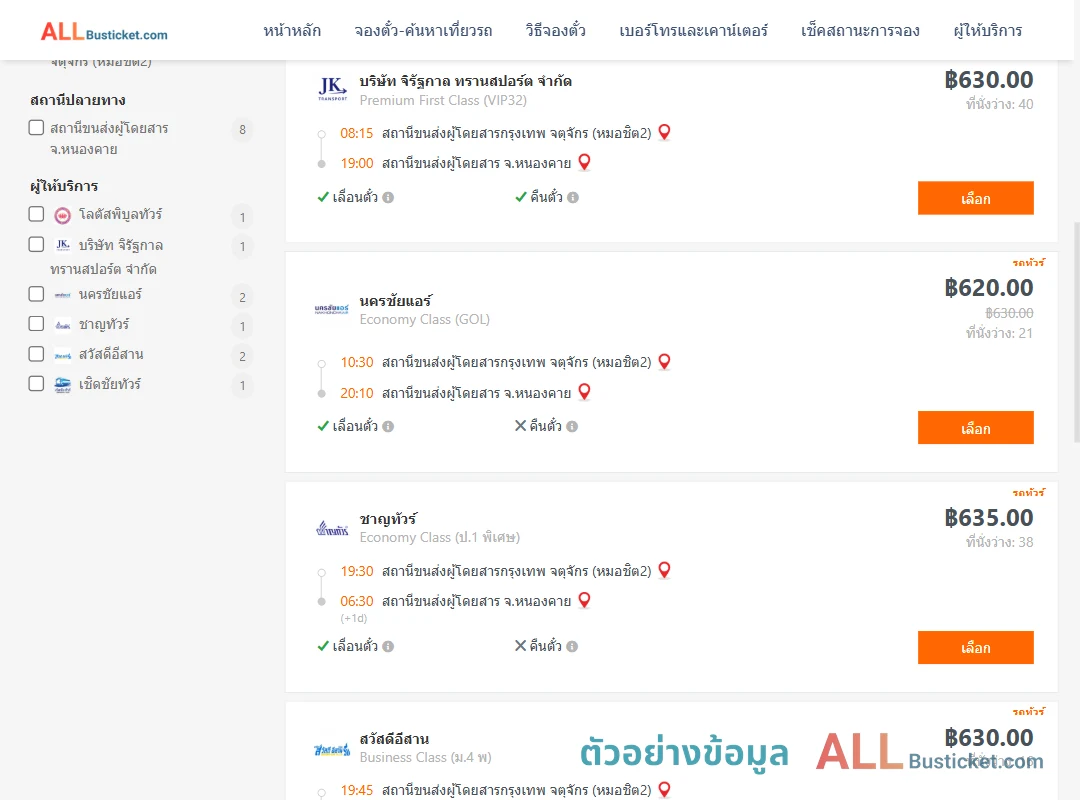Image resolution: width=1080 pixels, height=800 pixels.
Task: Click the ที่นั่งว่าง: 21 seat count
Action: click(999, 334)
